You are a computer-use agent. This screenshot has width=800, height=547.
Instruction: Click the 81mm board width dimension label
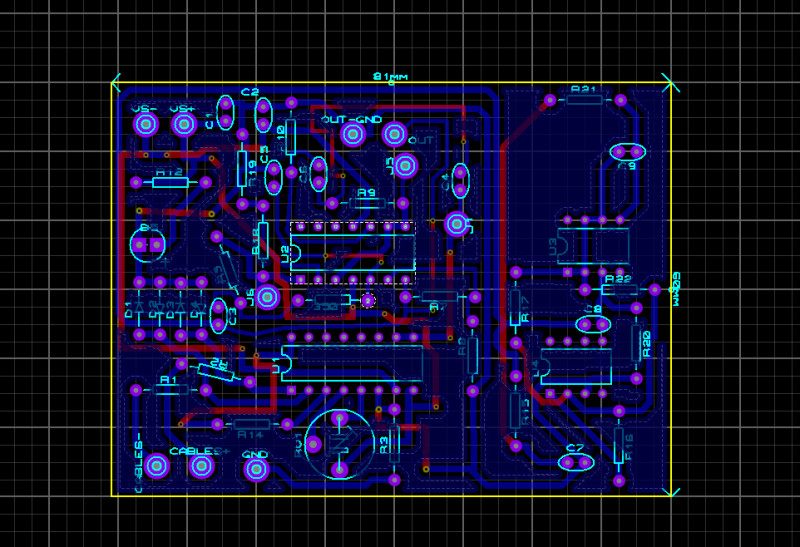tap(390, 77)
